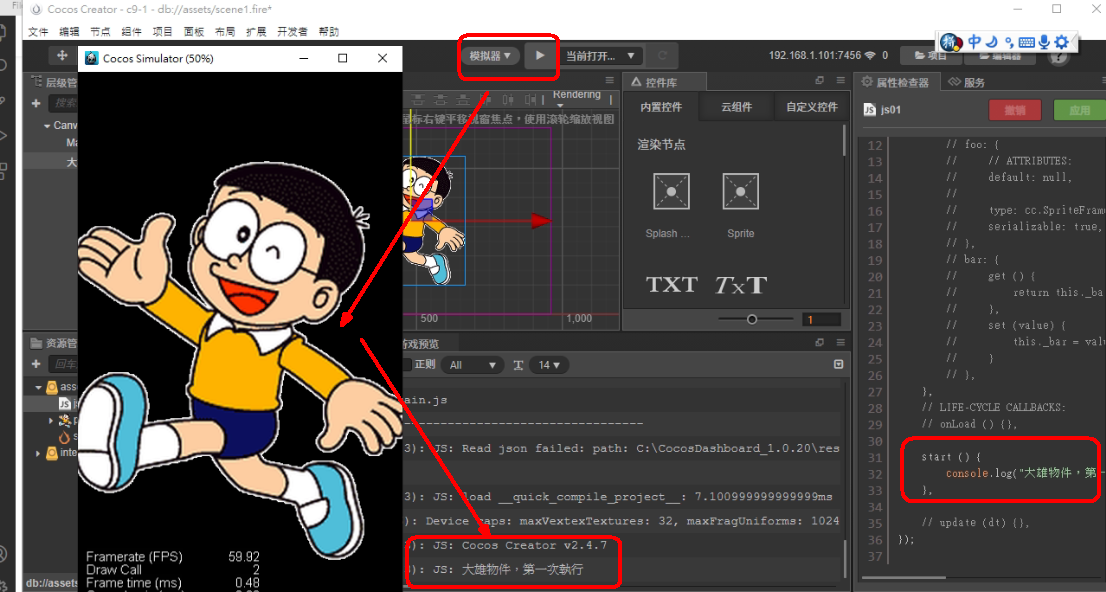Open the 项目 menu in menu bar
Viewport: 1106px width, 592px height.
162,32
